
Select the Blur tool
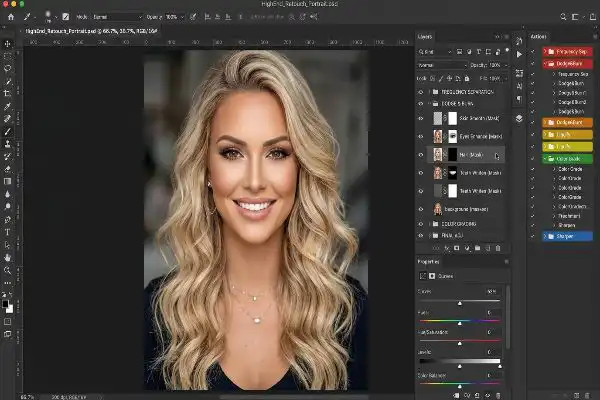[x=7, y=194]
